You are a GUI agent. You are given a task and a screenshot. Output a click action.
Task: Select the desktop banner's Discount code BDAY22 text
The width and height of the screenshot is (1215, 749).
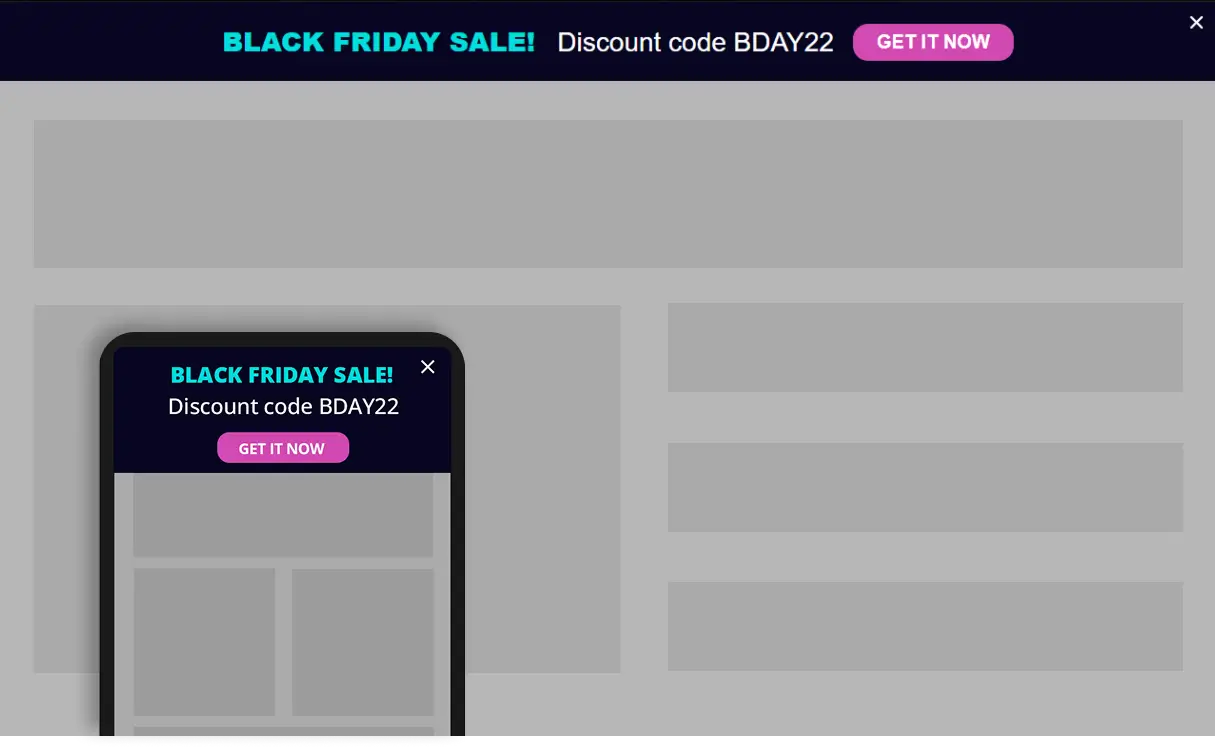pos(695,42)
